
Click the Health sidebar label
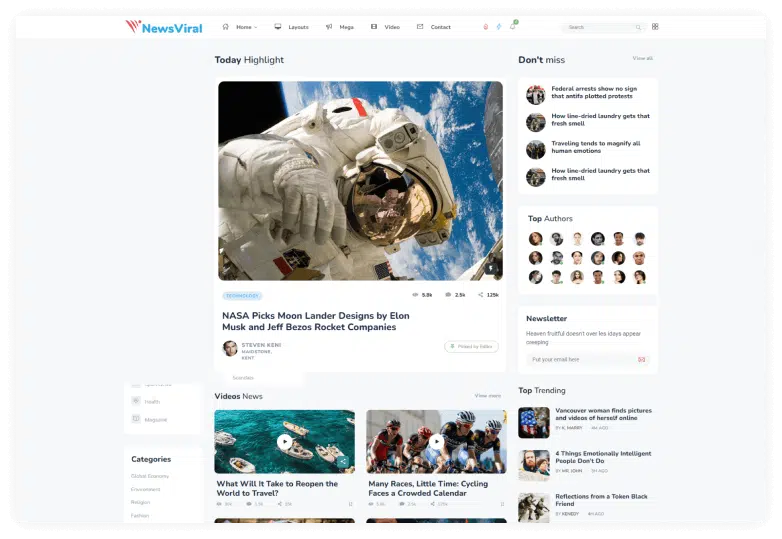[x=152, y=402]
